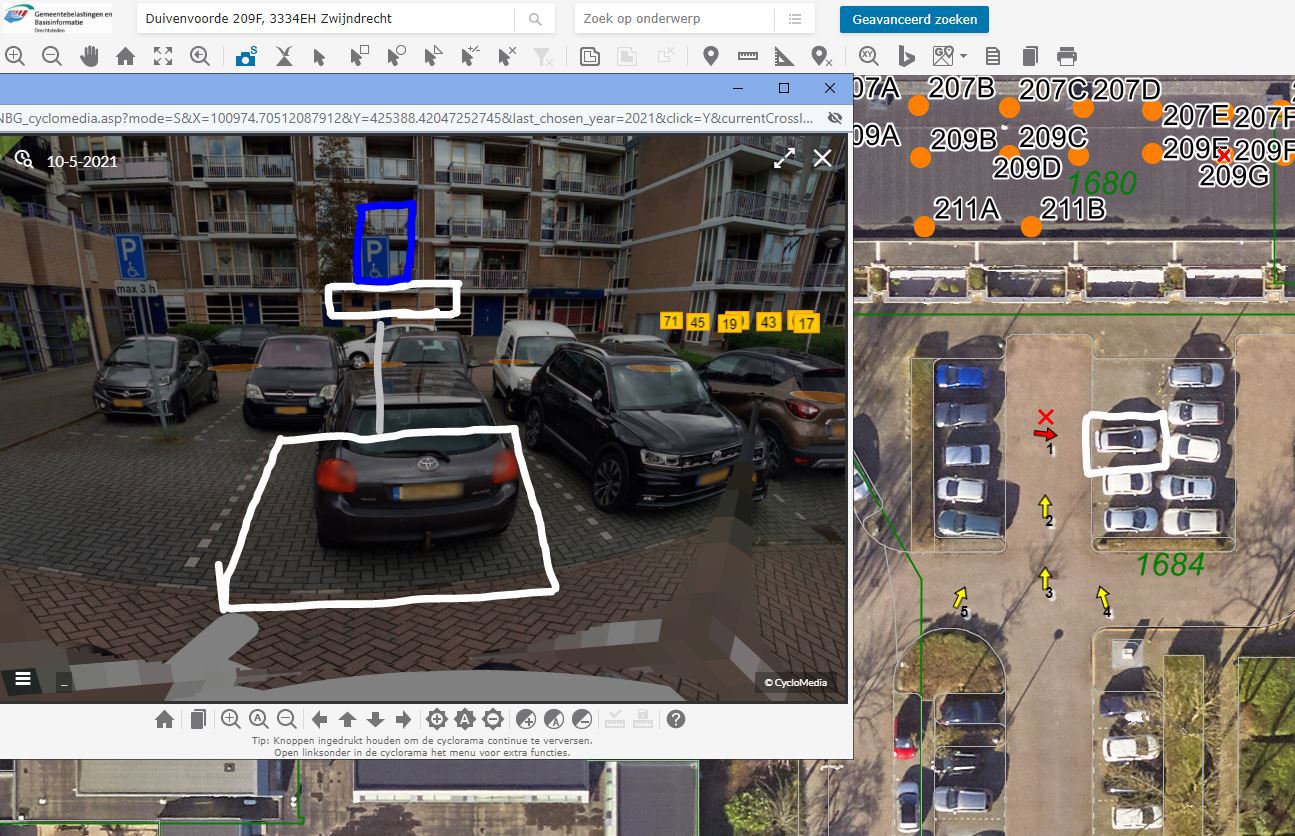Open the Bing maps icon

907,56
